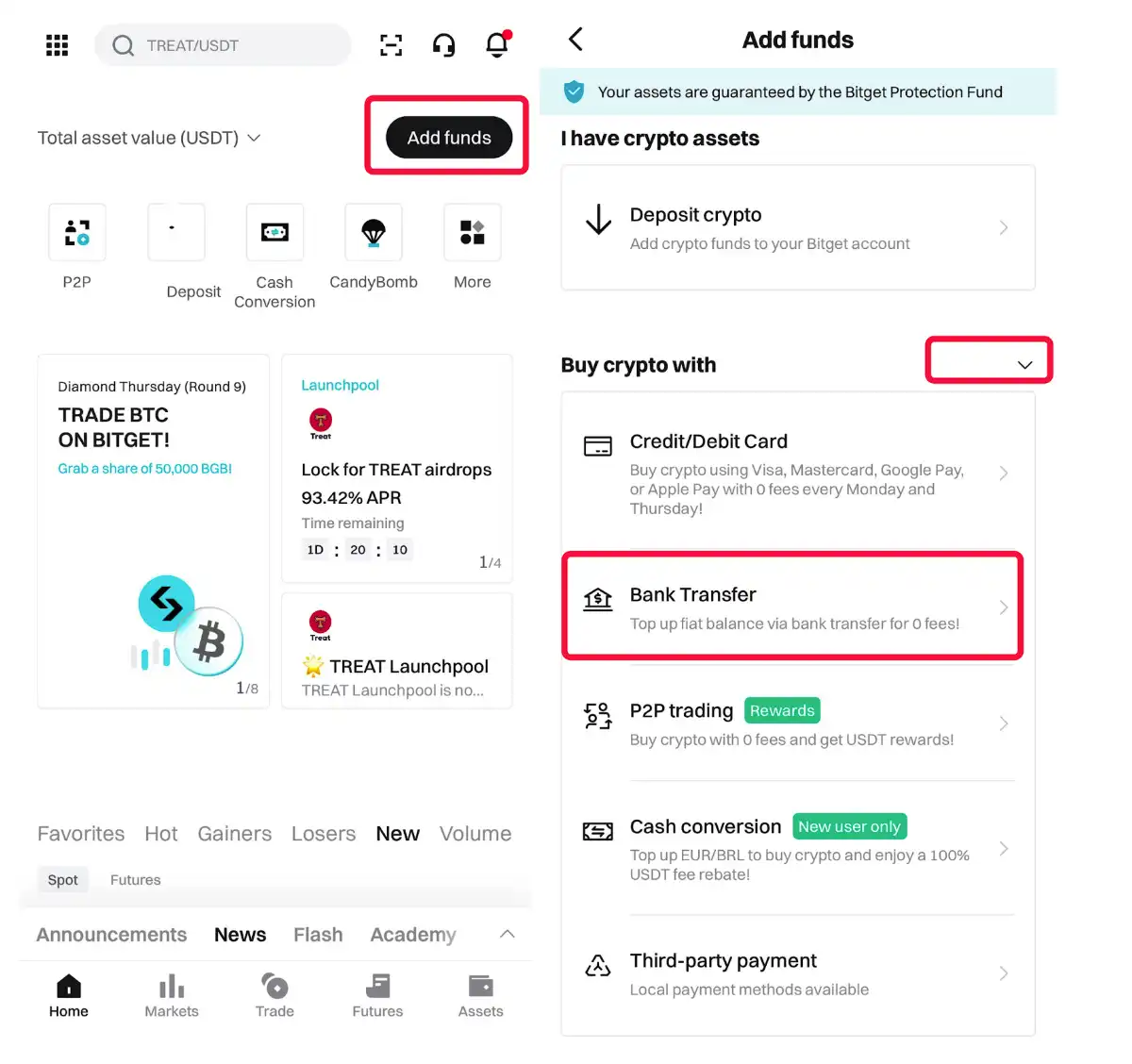Screen dimensions: 1132x1064
Task: Go back from Add funds page
Action: click(576, 40)
